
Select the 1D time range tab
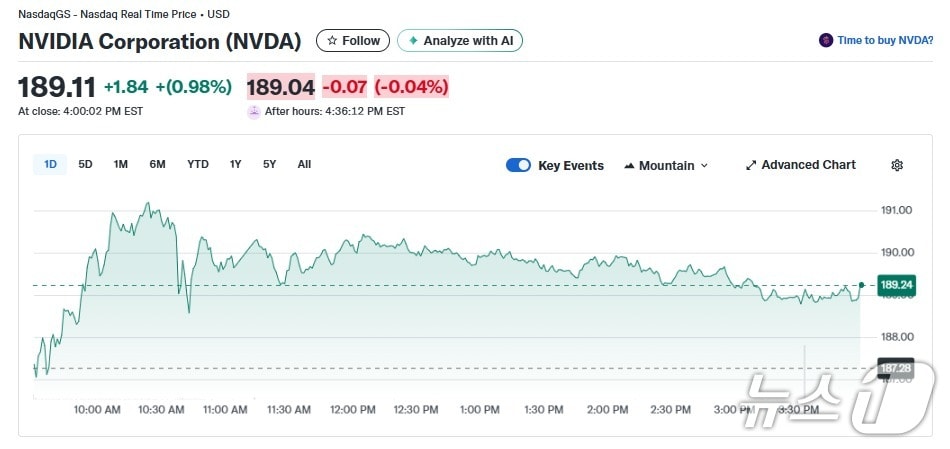click(x=49, y=164)
